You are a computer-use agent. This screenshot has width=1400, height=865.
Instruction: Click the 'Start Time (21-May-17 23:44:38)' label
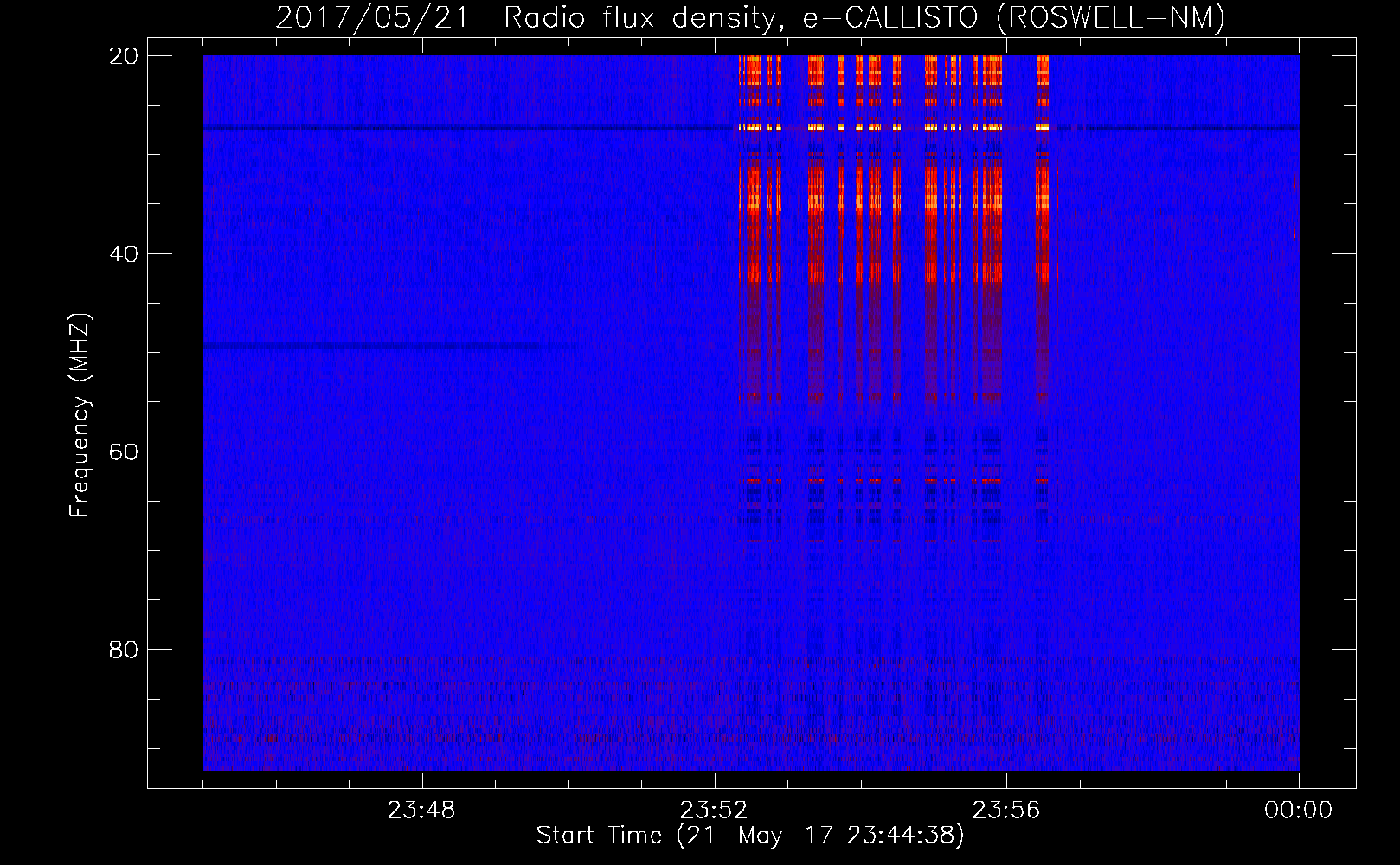tap(750, 836)
